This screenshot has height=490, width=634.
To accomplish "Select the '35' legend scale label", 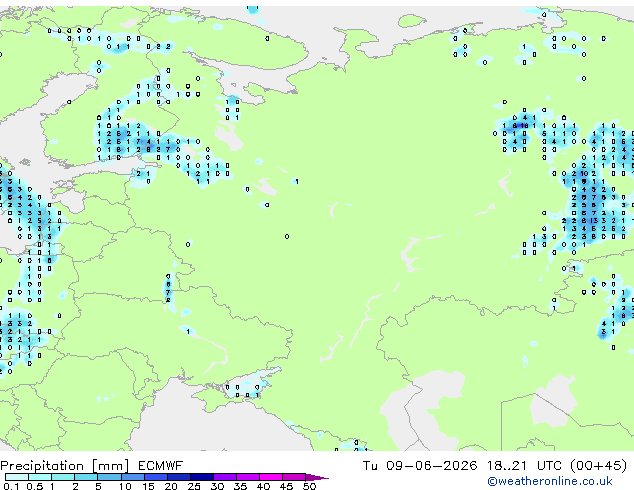I will pos(240,486).
